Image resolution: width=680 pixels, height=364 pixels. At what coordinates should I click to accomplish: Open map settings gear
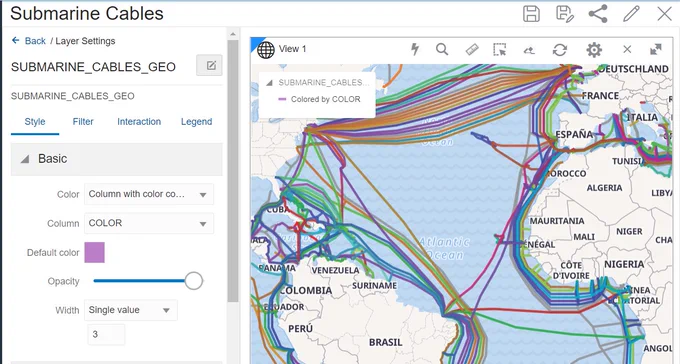[594, 50]
